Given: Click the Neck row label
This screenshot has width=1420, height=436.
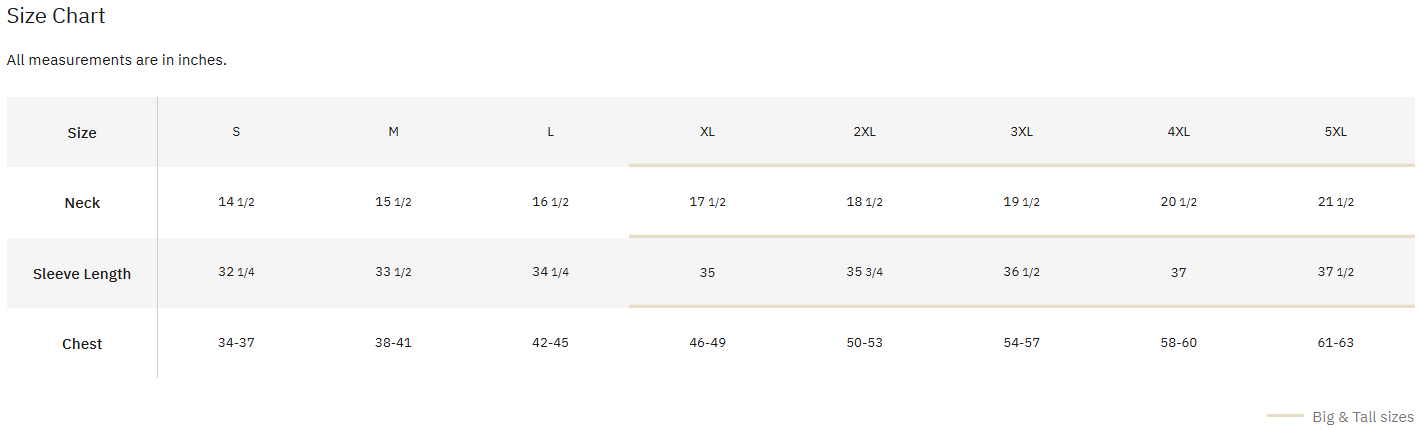Looking at the screenshot, I should (82, 203).
